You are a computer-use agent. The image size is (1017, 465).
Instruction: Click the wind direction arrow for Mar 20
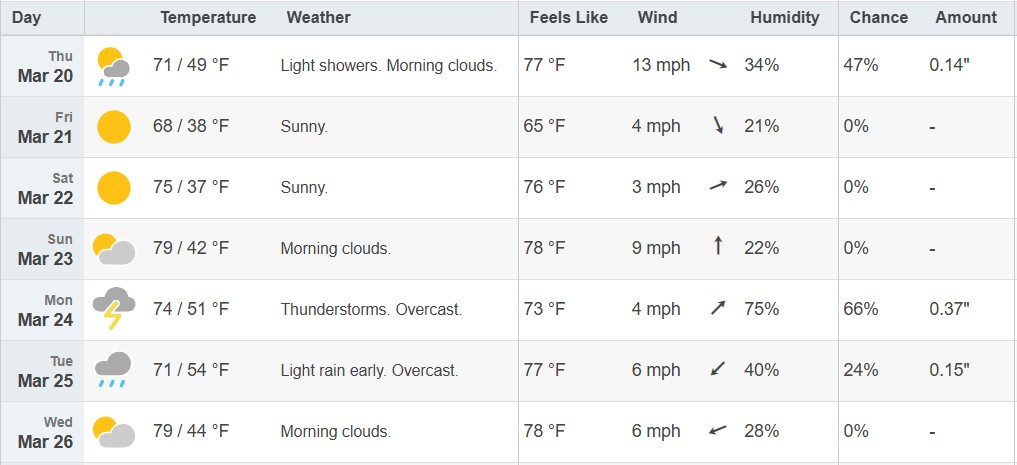[718, 65]
